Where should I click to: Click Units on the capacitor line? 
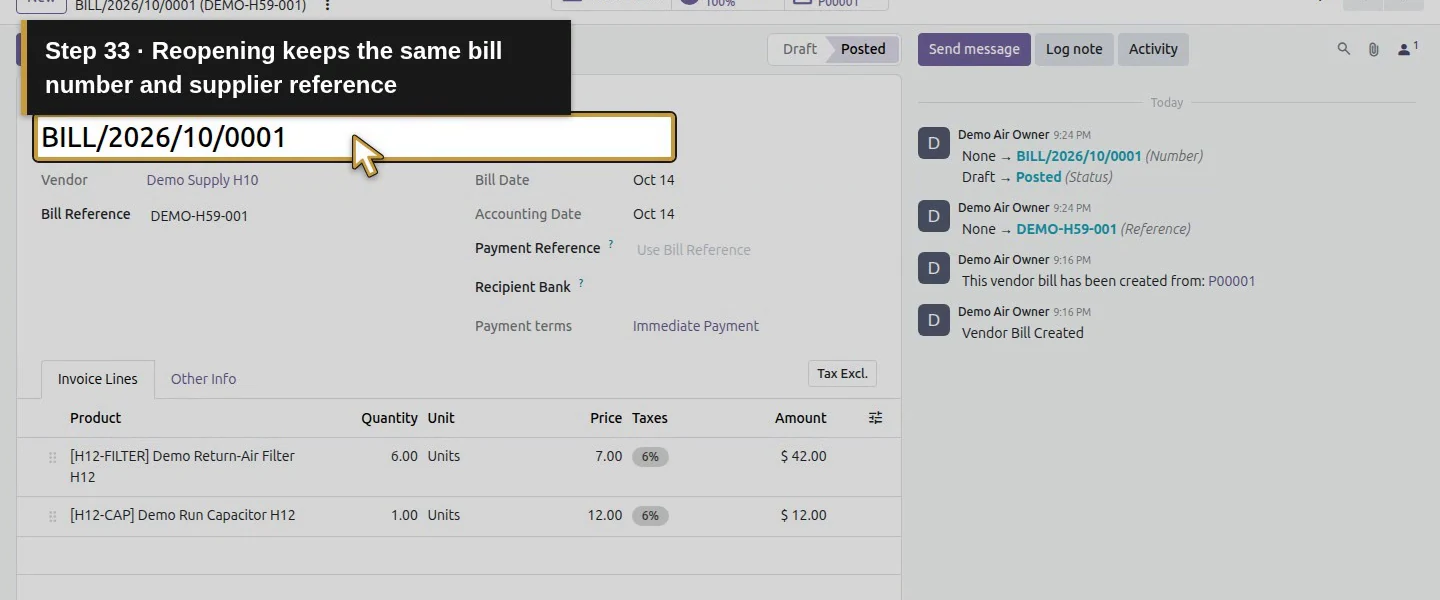pyautogui.click(x=444, y=515)
